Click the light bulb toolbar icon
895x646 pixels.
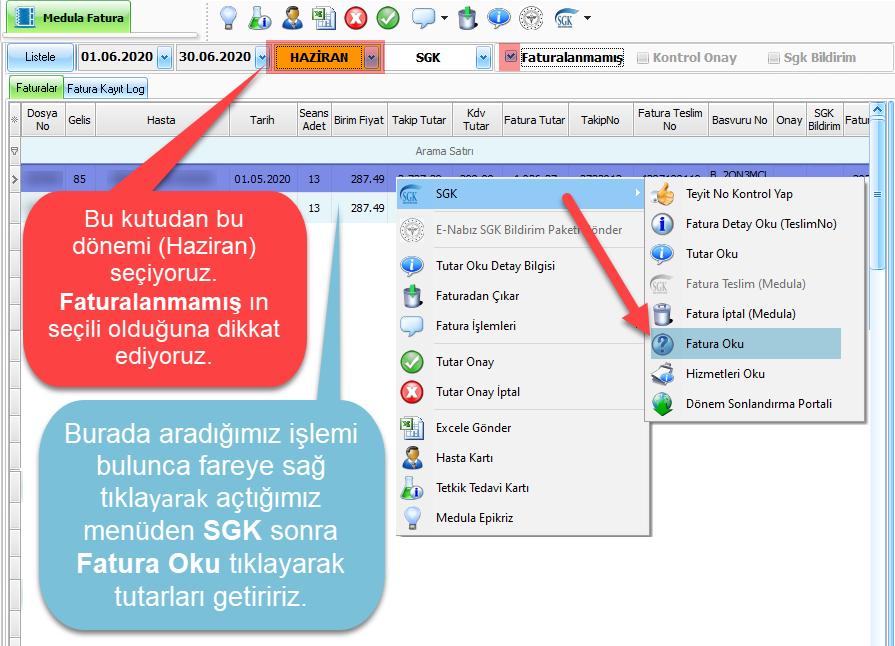[x=228, y=18]
